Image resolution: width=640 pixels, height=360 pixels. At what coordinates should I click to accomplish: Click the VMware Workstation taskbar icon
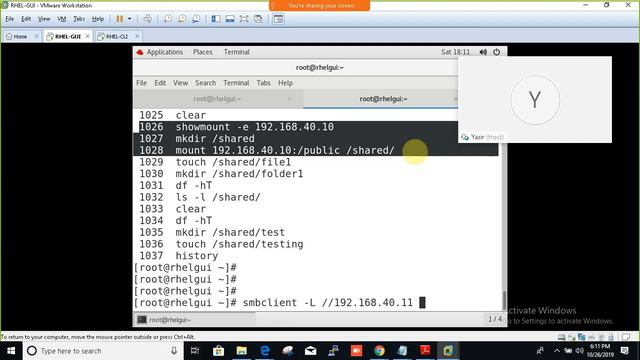pyautogui.click(x=448, y=351)
